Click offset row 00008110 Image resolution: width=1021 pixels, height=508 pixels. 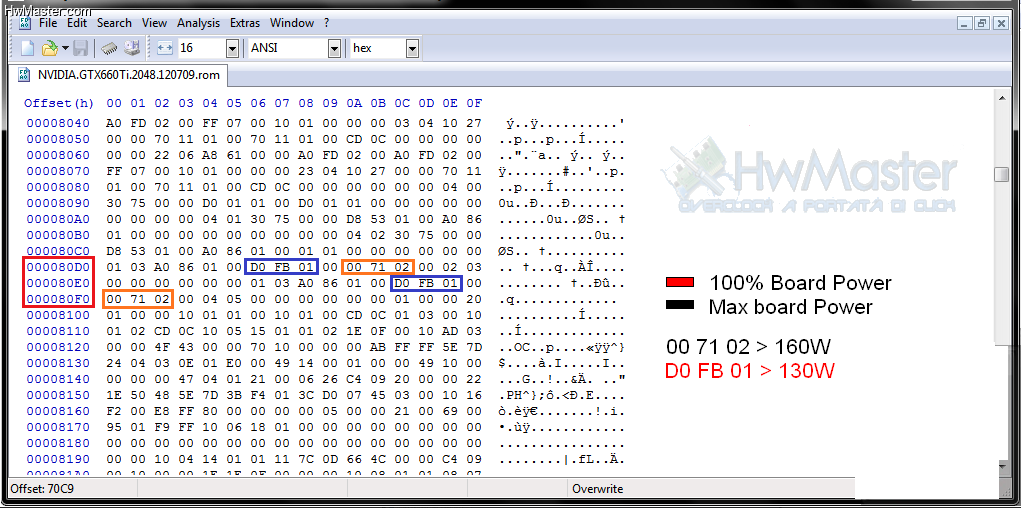coord(58,332)
